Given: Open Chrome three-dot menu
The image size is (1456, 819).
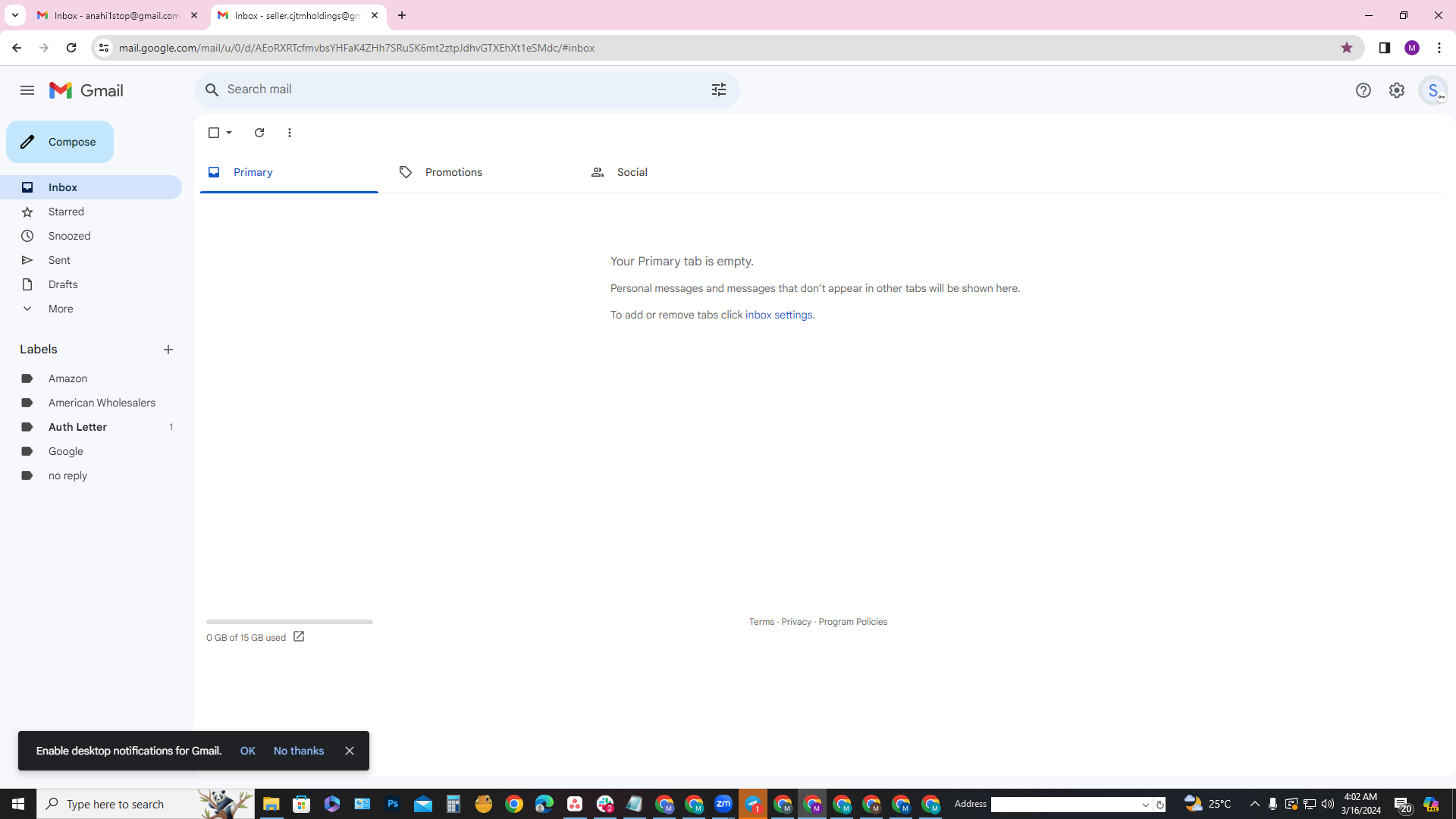Looking at the screenshot, I should pyautogui.click(x=1439, y=48).
